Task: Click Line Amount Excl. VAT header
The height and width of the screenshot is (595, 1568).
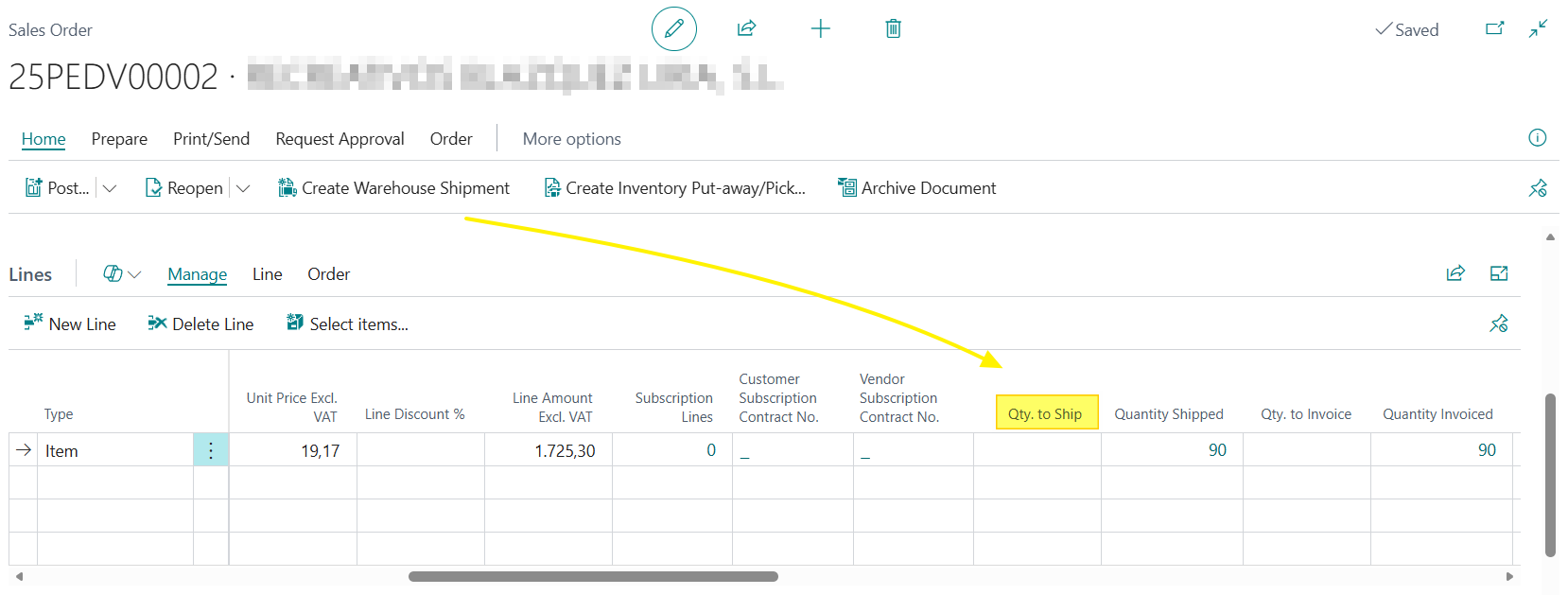Action: click(552, 407)
